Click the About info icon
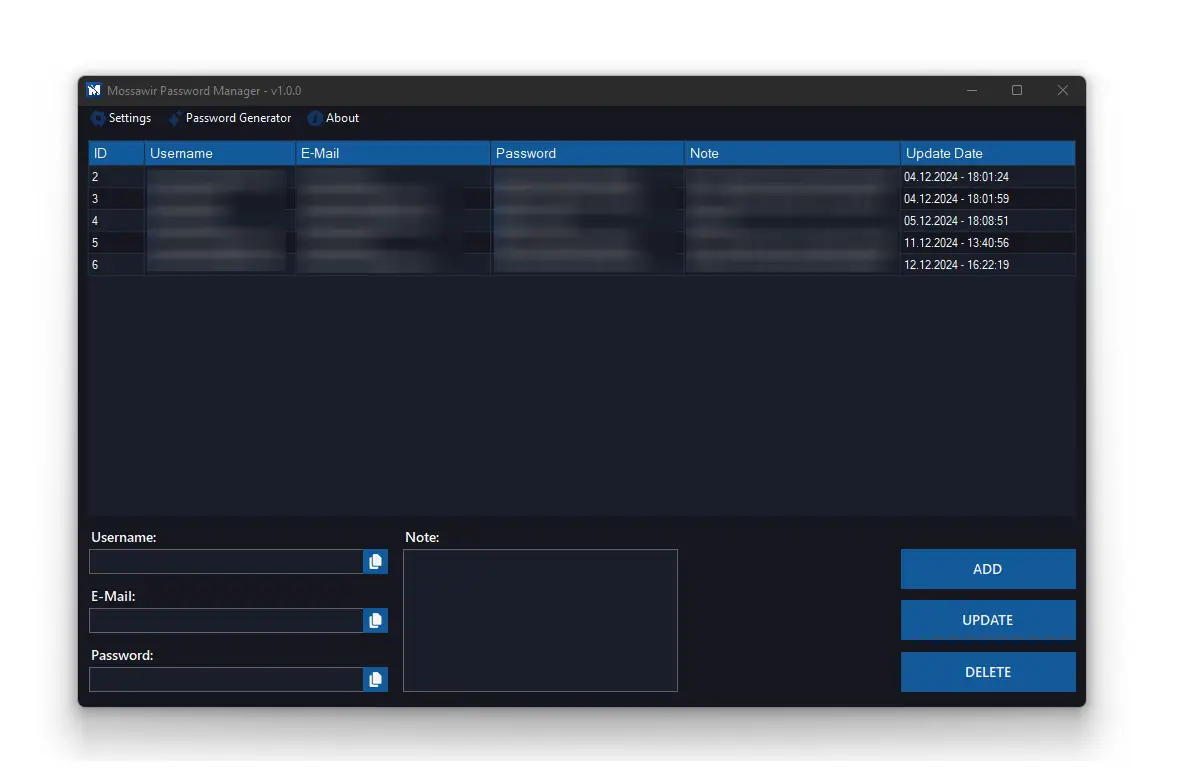Viewport: 1180px width, 778px height. tap(315, 118)
